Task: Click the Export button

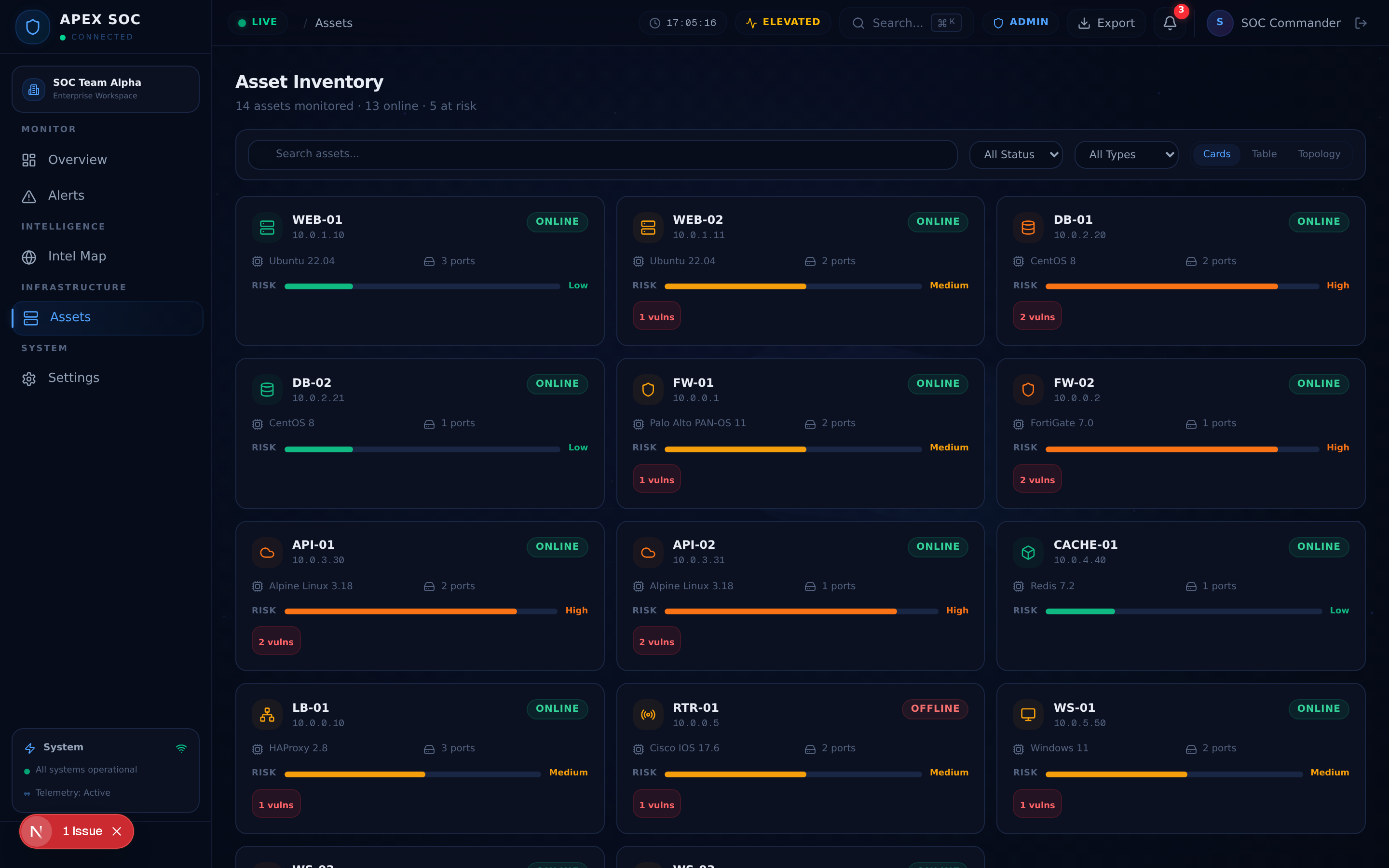Action: tap(1106, 23)
